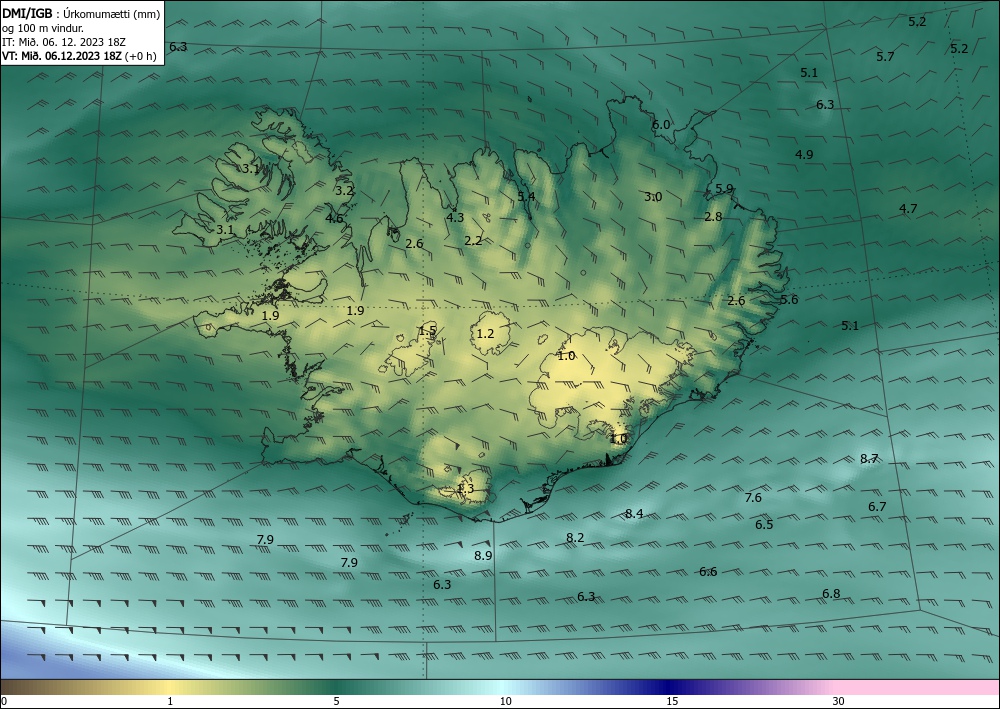Select the 1.5 value on the glacier
This screenshot has width=1000, height=709.
pyautogui.click(x=427, y=331)
